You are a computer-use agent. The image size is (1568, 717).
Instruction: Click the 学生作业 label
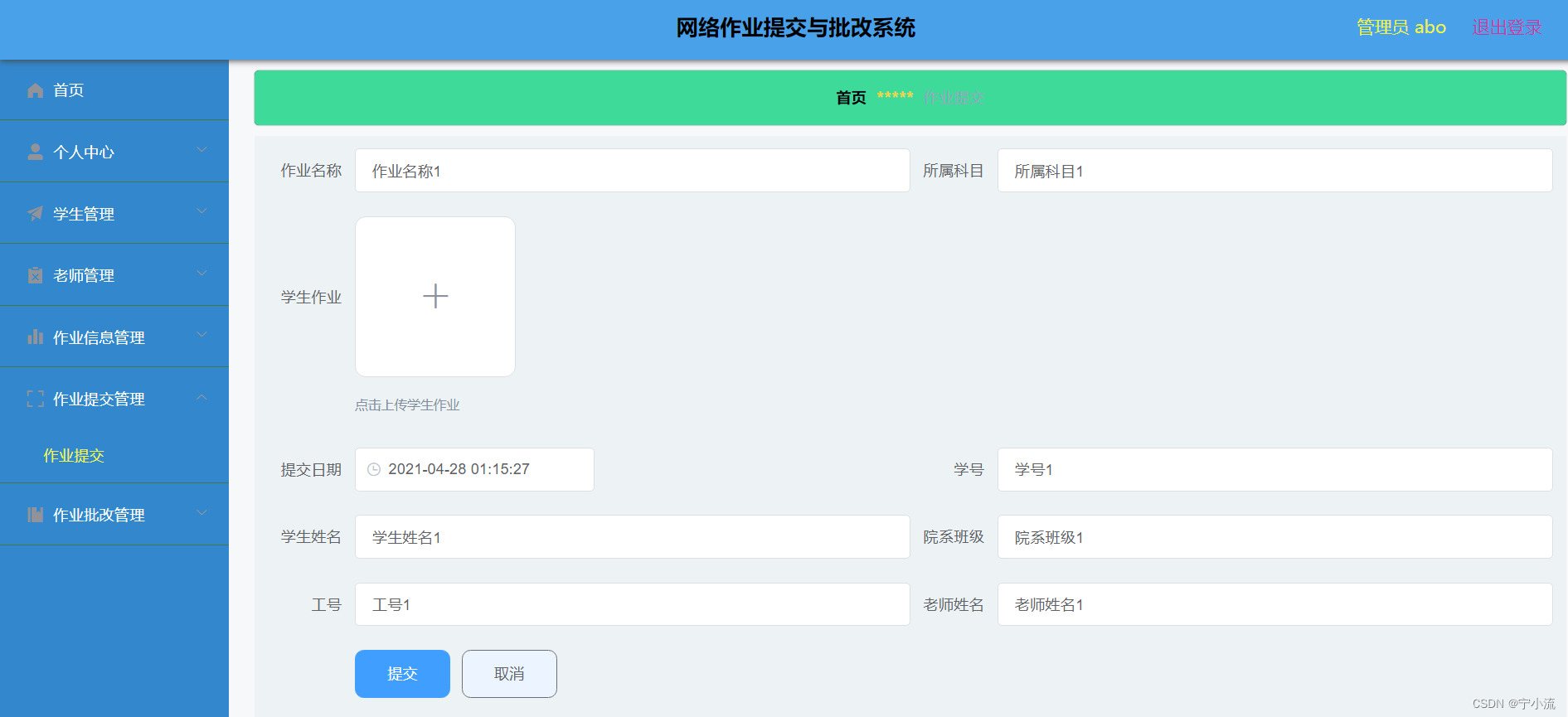(311, 297)
